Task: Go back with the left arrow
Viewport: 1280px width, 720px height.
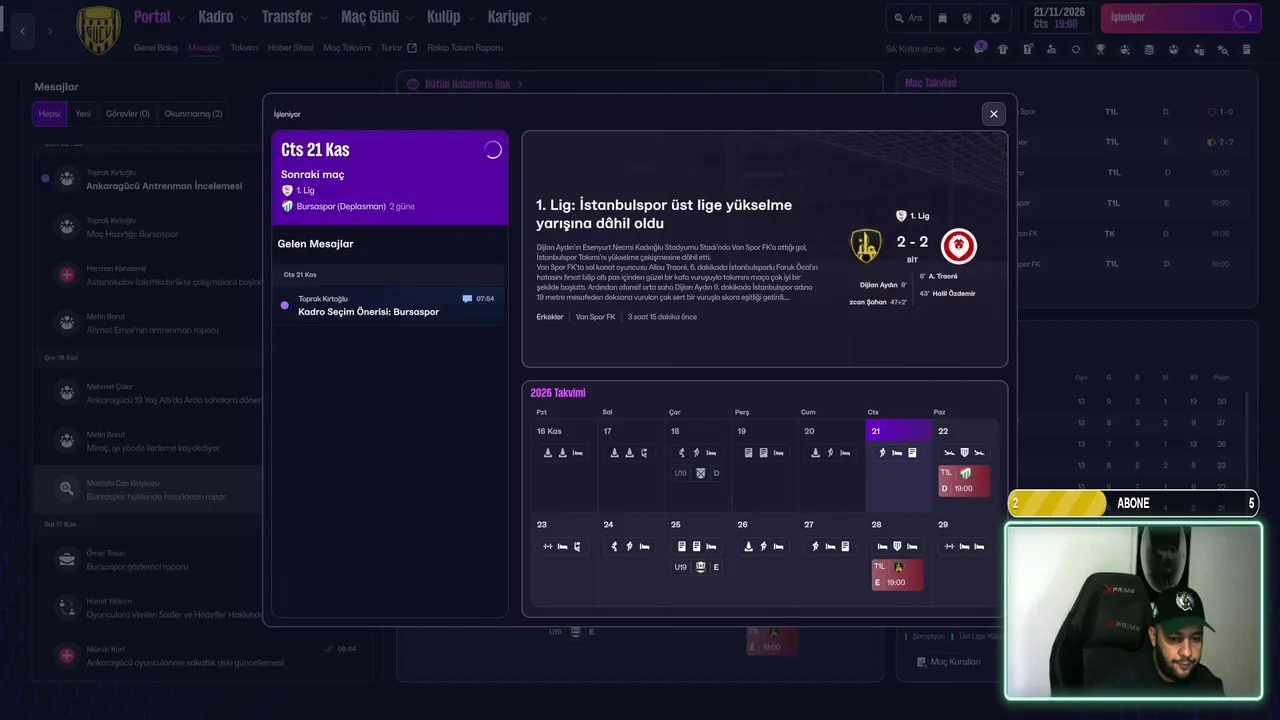Action: [x=23, y=31]
